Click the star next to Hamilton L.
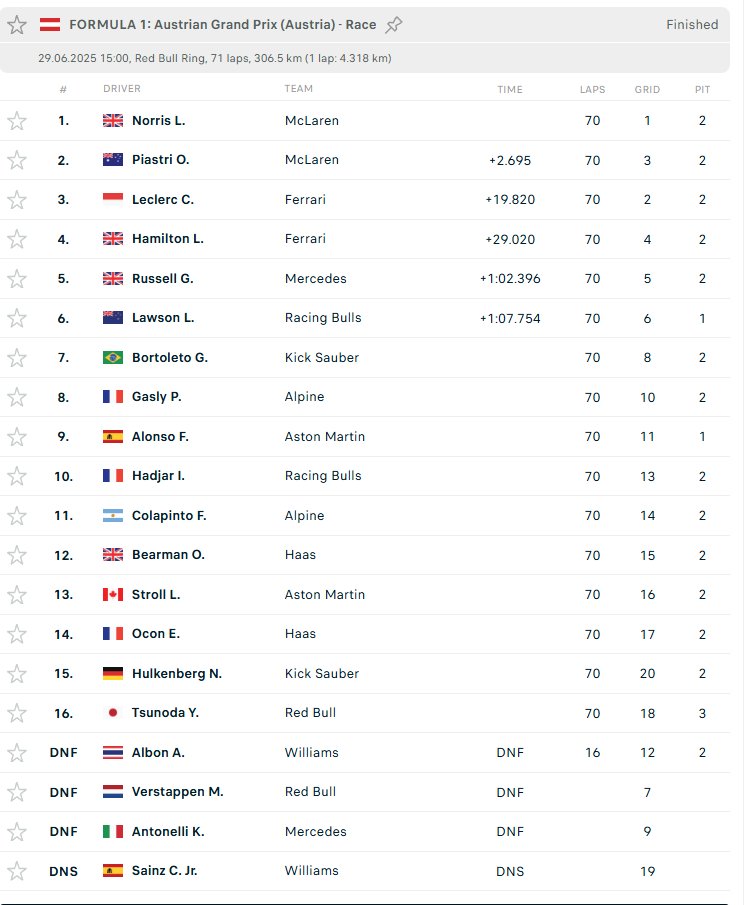The height and width of the screenshot is (905, 744). point(17,239)
